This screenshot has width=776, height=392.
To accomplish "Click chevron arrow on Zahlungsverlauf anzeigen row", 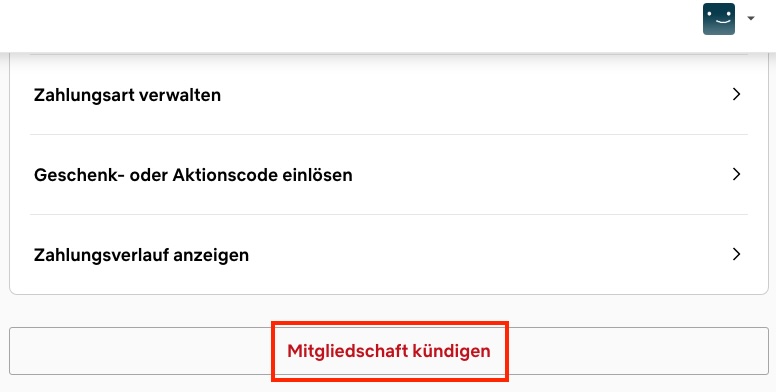I will tap(736, 254).
